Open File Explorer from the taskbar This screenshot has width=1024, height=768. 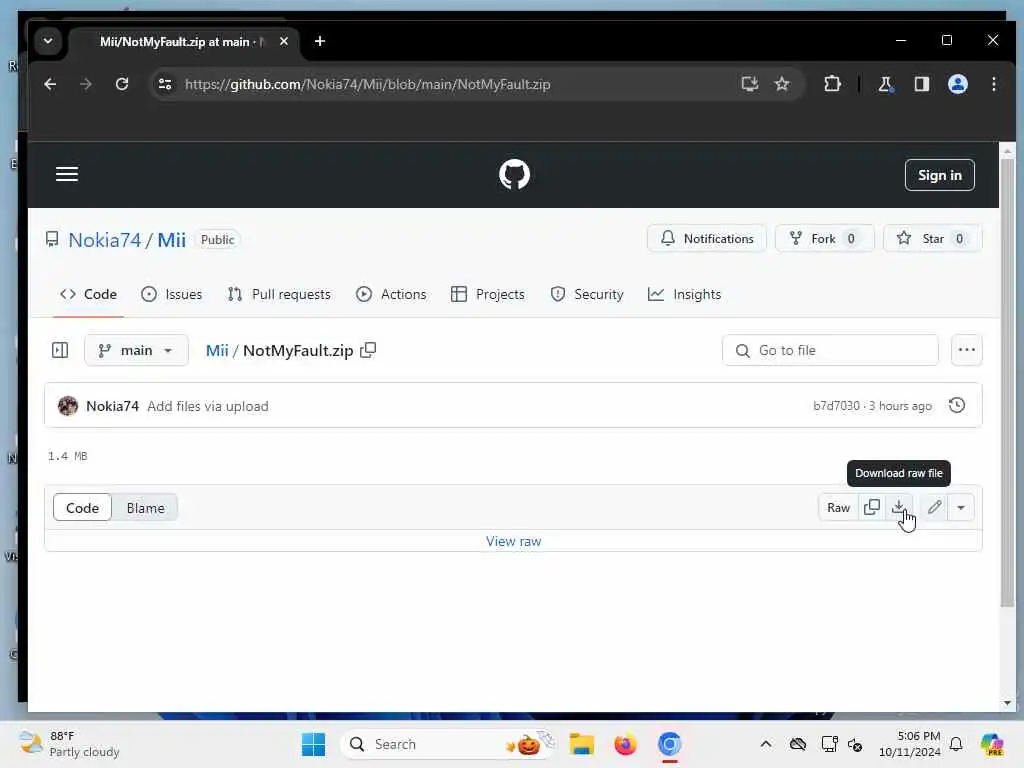[581, 744]
